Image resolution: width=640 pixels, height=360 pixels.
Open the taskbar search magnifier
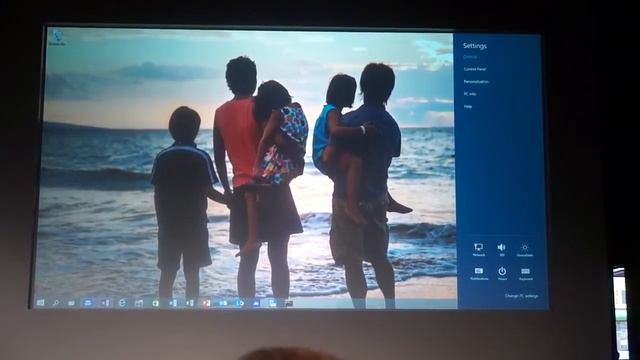pyautogui.click(x=56, y=303)
